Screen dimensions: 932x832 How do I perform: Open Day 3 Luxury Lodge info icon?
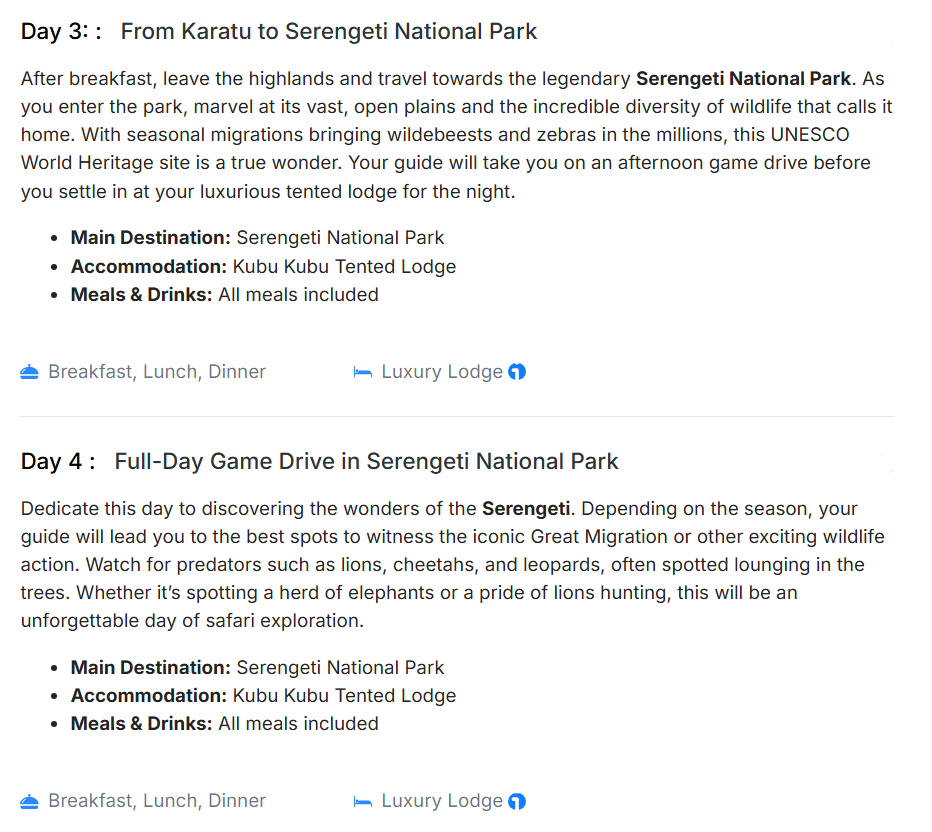pyautogui.click(x=517, y=372)
